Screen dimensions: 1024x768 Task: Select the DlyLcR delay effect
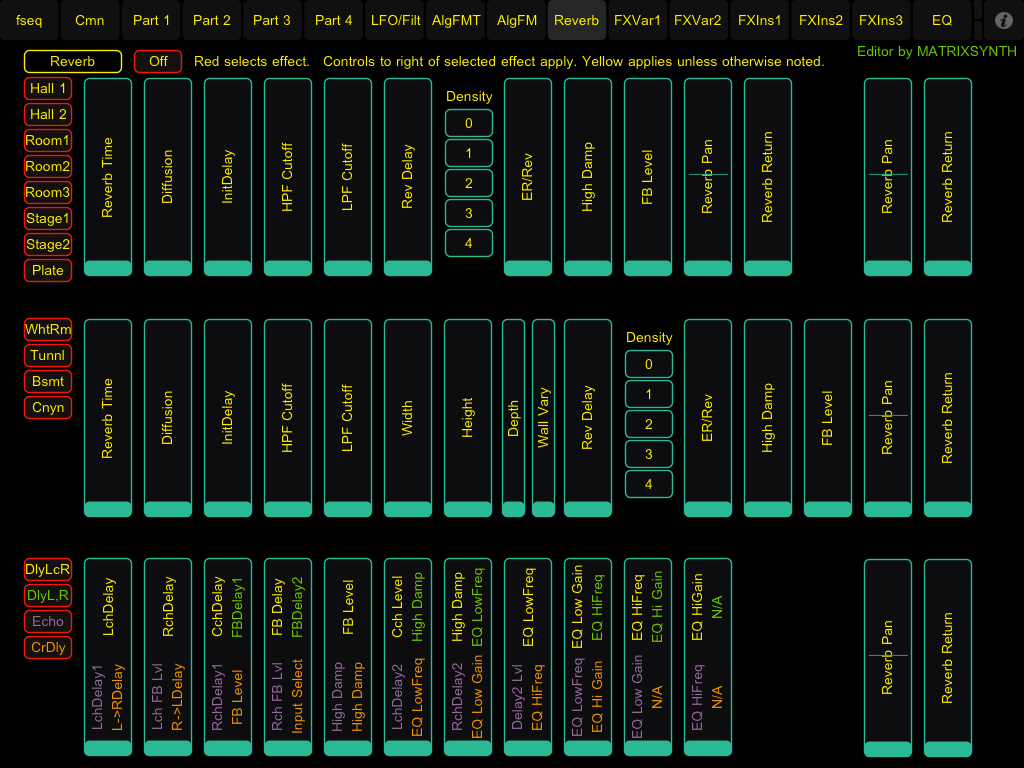(x=48, y=570)
